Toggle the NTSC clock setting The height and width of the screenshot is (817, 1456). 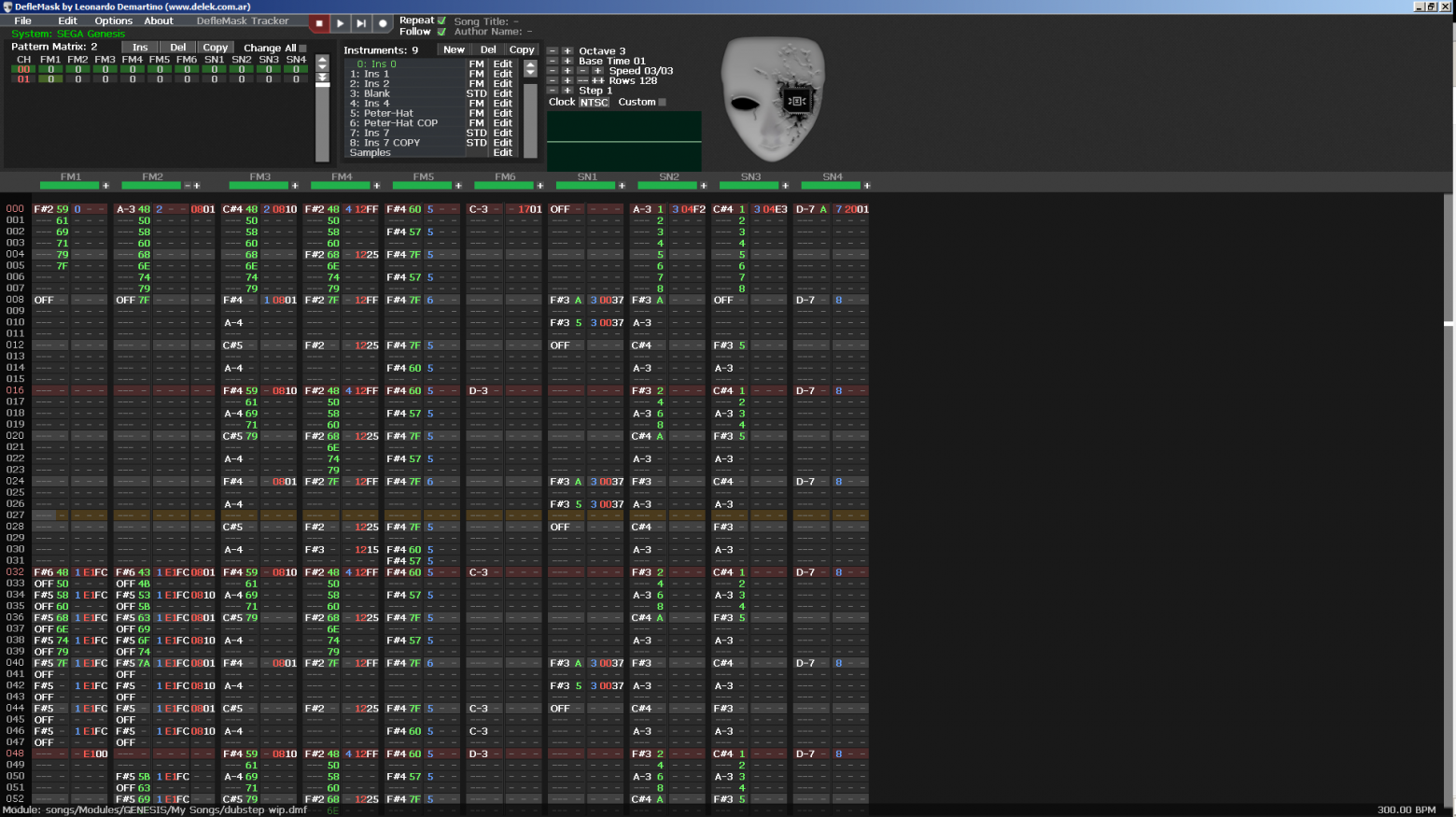pos(594,103)
